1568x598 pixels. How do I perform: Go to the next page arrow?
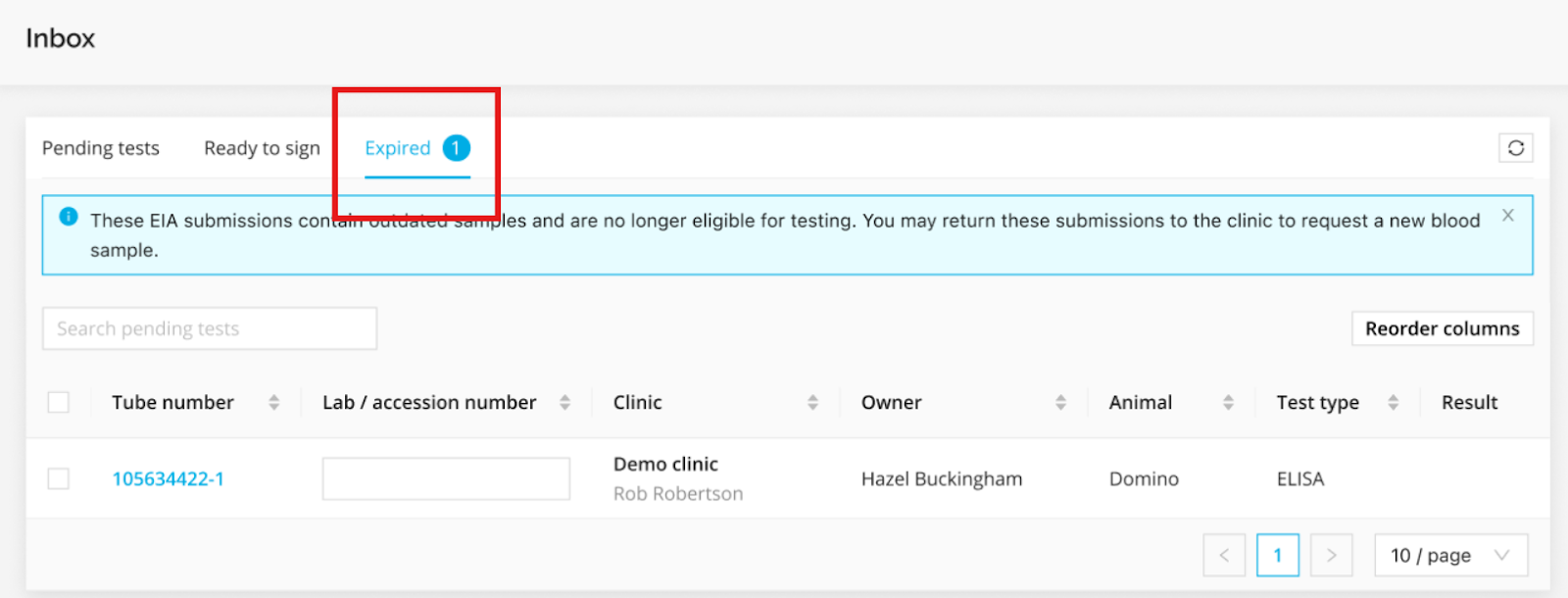click(x=1331, y=556)
